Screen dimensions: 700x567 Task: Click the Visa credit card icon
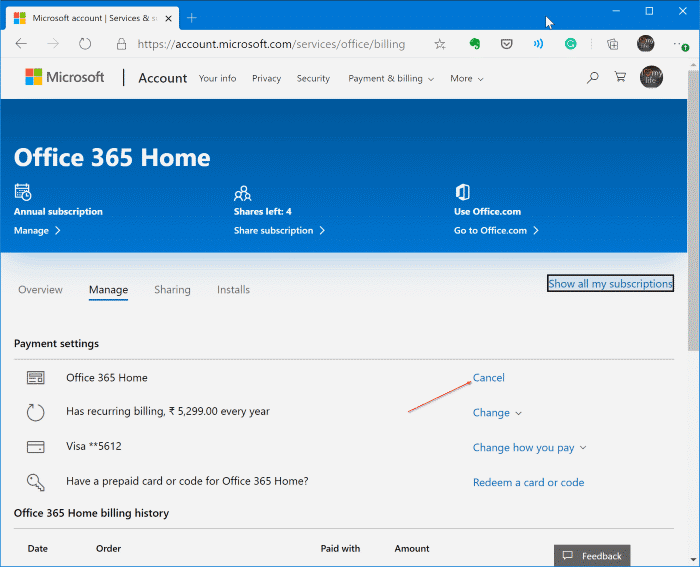point(36,447)
